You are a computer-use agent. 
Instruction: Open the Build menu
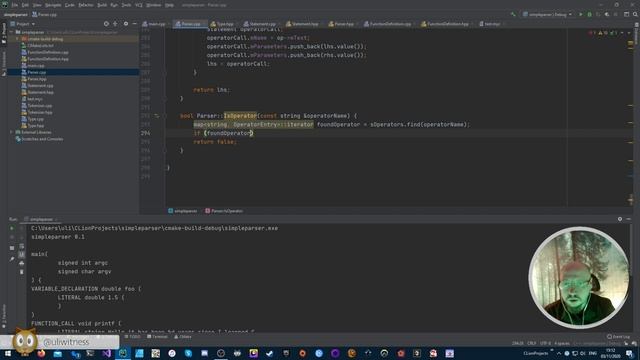(x=102, y=5)
